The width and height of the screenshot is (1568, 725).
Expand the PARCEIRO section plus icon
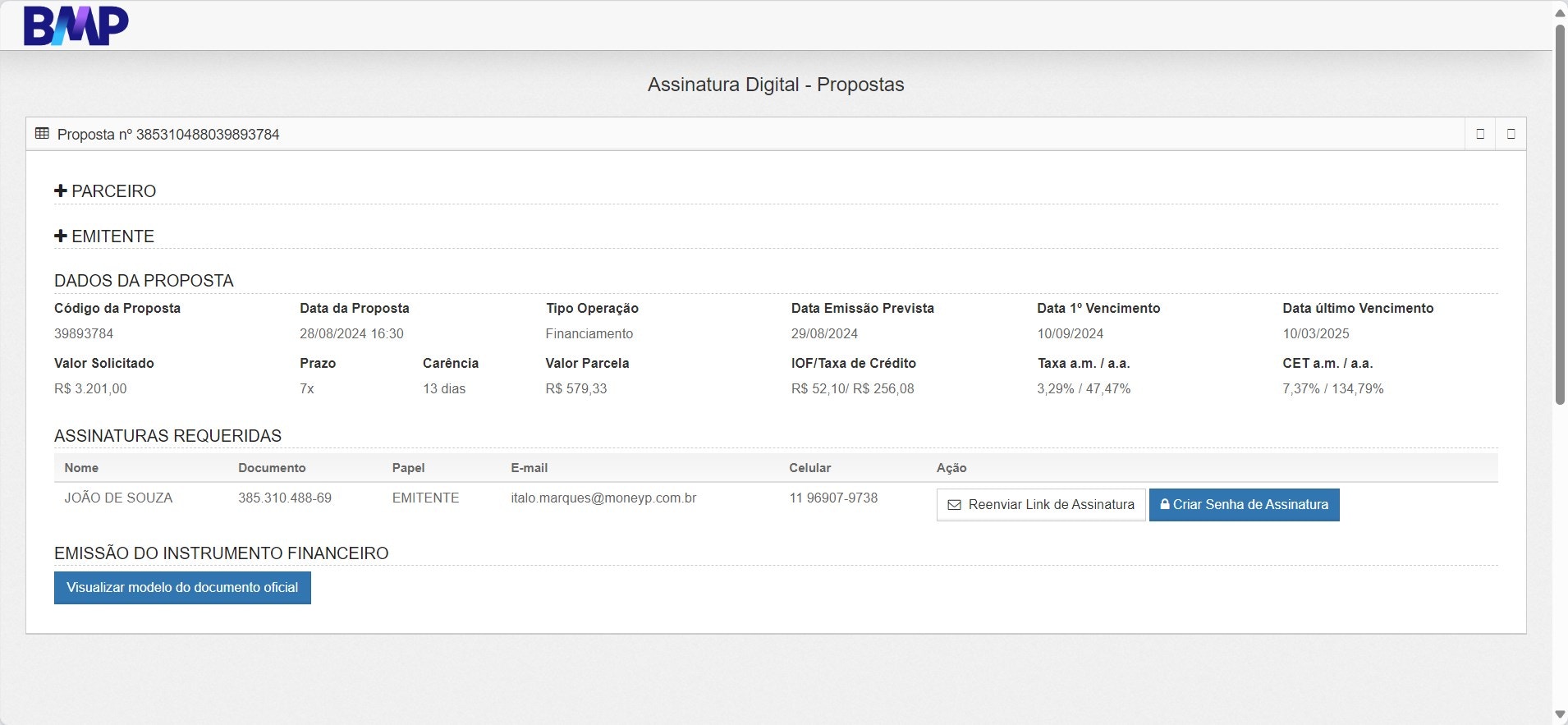(x=61, y=190)
